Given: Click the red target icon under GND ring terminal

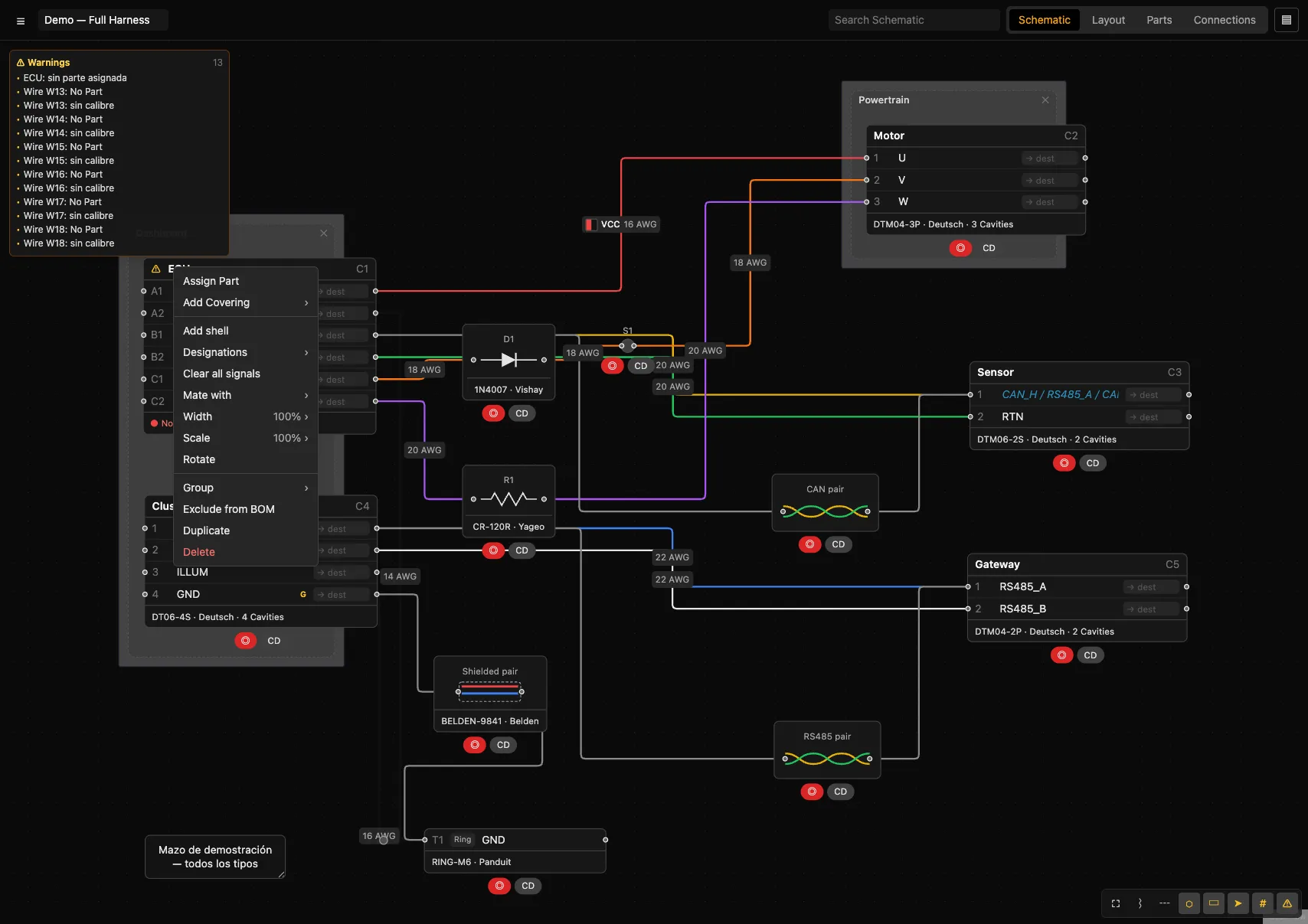Looking at the screenshot, I should tap(499, 886).
